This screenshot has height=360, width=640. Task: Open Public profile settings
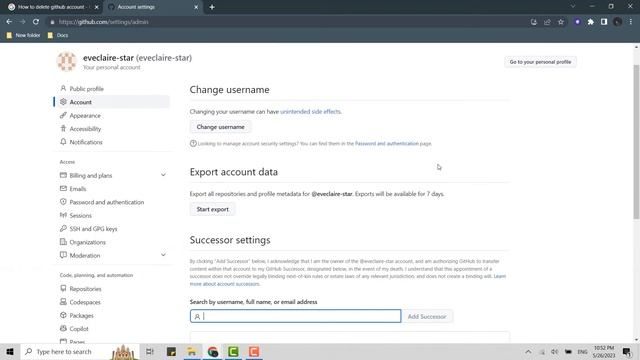pos(86,89)
